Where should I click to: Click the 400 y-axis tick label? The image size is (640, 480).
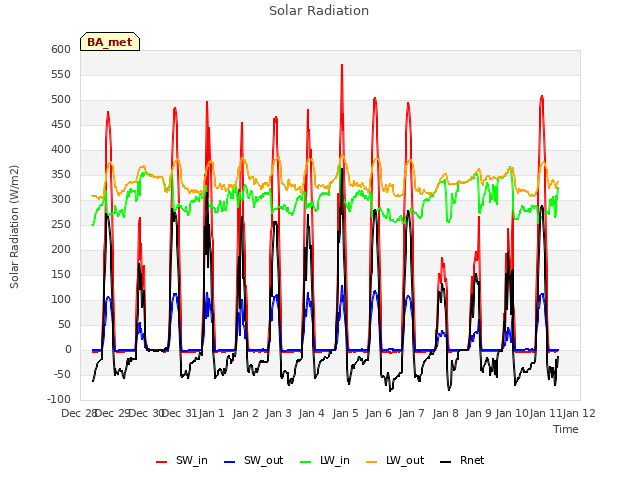61,149
